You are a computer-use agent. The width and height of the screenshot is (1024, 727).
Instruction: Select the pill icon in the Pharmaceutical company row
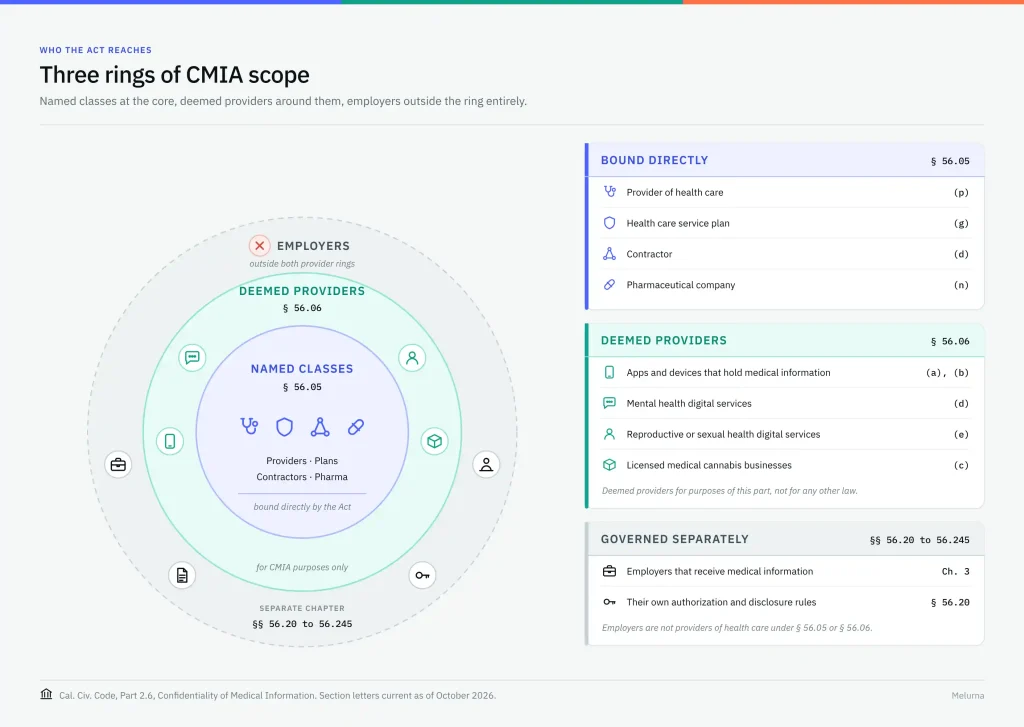pos(609,285)
